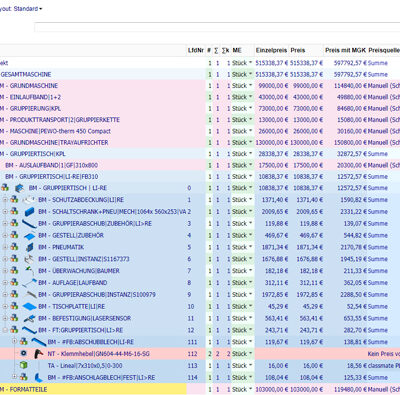This screenshot has width=400, height=395.
Task: Click the Σk column header
Action: pos(226,50)
